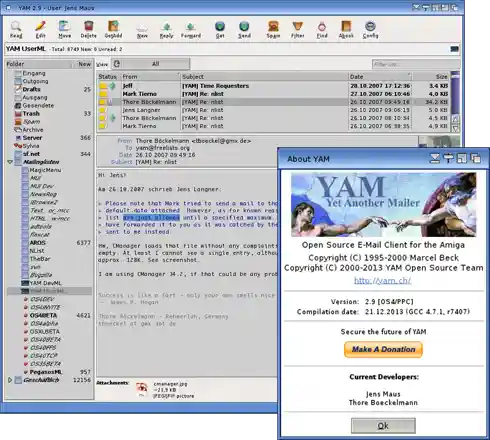Viewport: 490px width, 440px height.
Task: Collapse the Mailinglisten folder tree
Action: [x=10, y=162]
